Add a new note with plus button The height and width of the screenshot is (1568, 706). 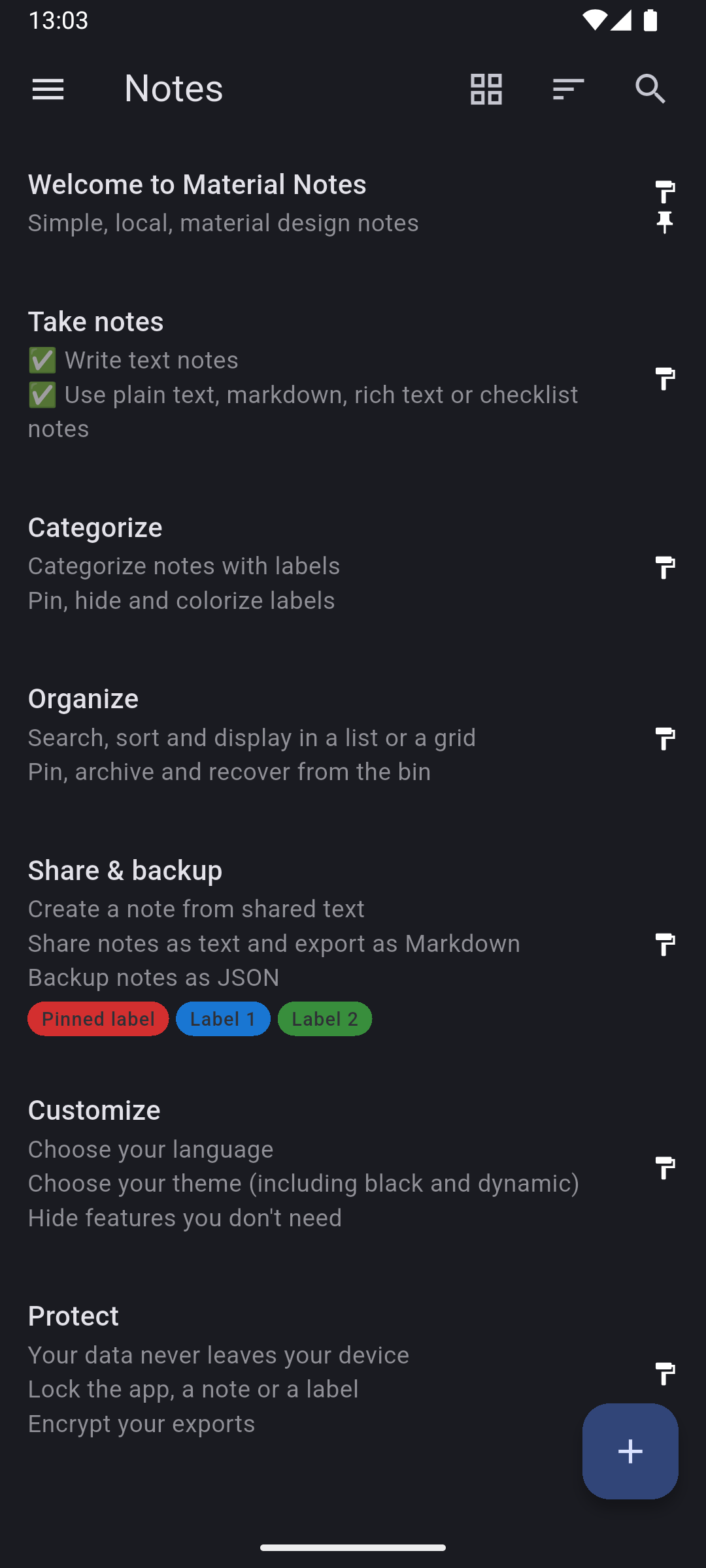pyautogui.click(x=630, y=1451)
